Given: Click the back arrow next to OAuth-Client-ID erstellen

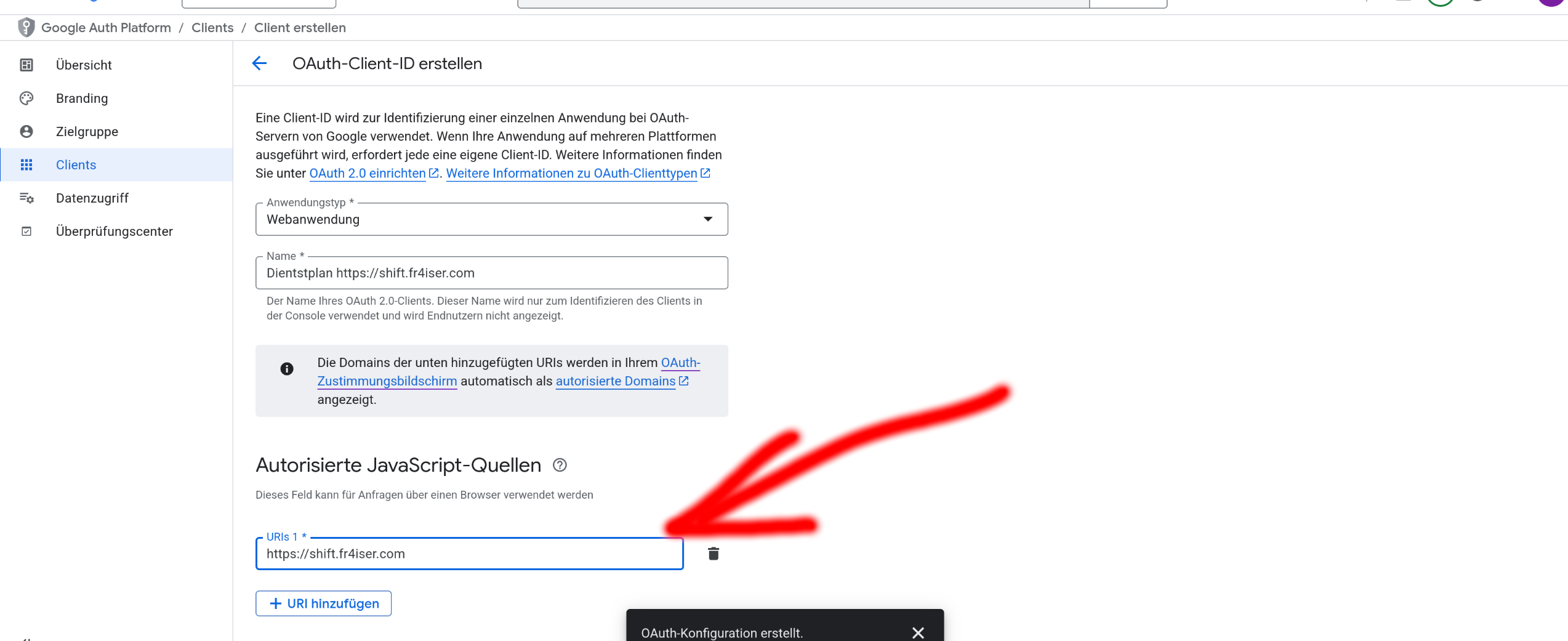Looking at the screenshot, I should point(259,63).
